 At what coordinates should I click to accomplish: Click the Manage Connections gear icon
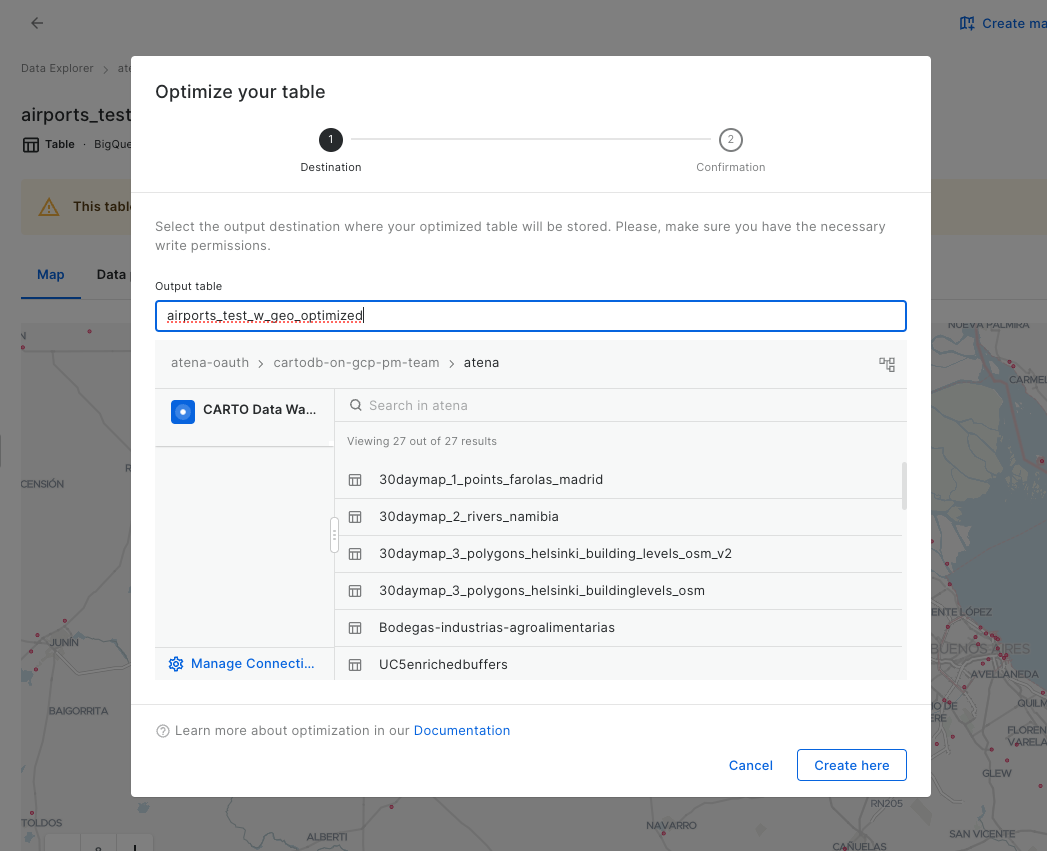[x=176, y=664]
